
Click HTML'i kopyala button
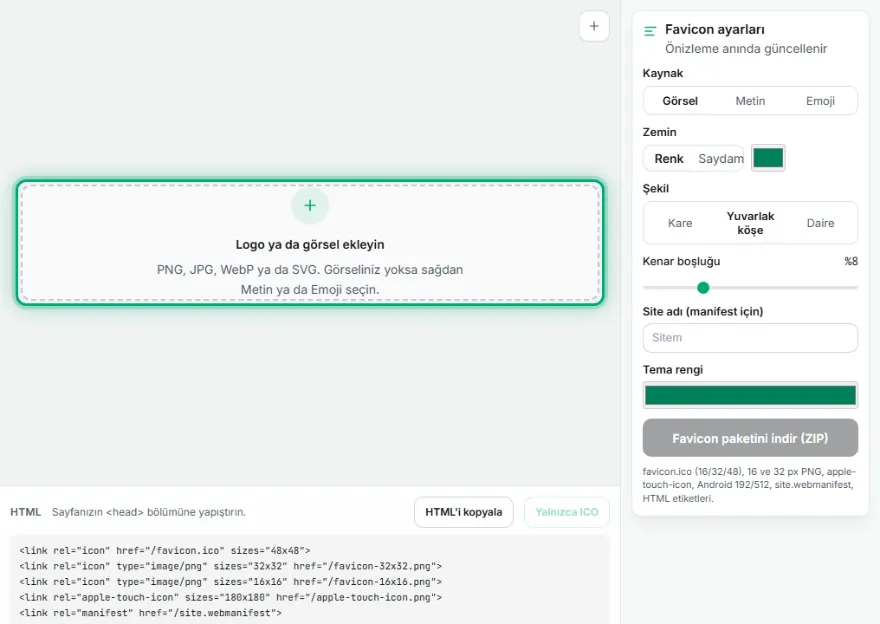point(464,512)
